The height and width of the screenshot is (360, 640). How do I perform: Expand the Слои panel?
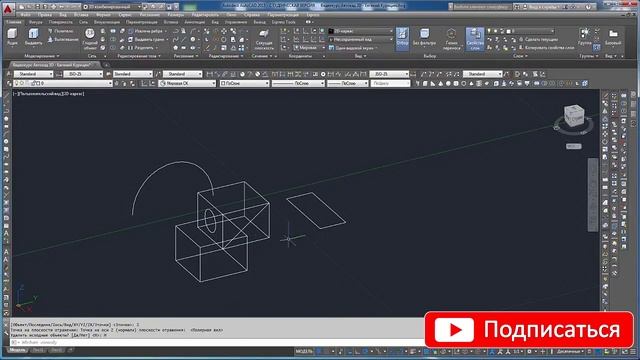point(519,56)
